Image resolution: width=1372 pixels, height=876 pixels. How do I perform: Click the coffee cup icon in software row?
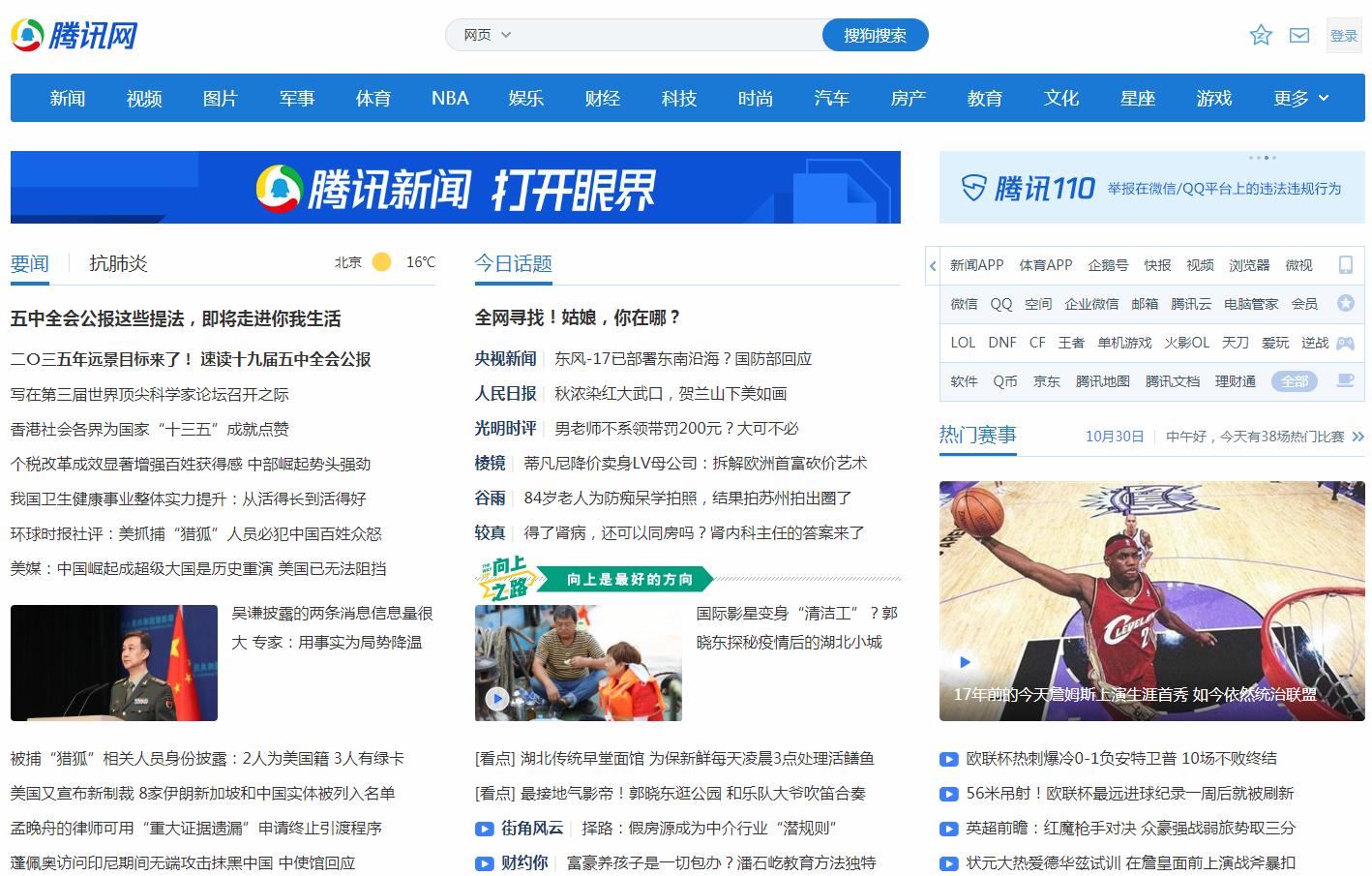coord(1345,380)
